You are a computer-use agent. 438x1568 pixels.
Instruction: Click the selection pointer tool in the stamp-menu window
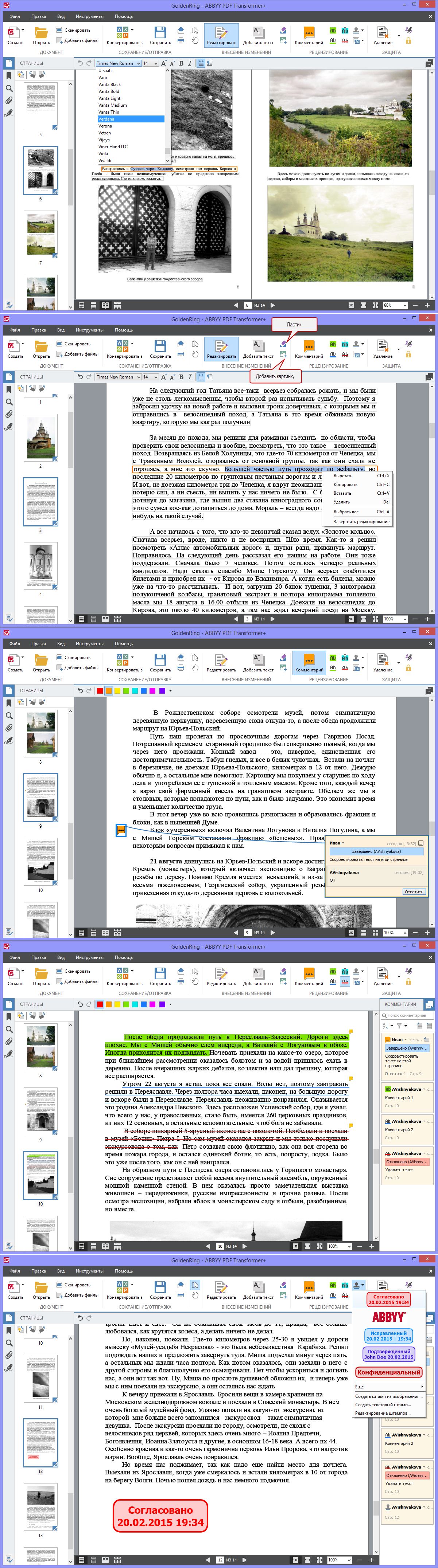[x=195, y=1284]
